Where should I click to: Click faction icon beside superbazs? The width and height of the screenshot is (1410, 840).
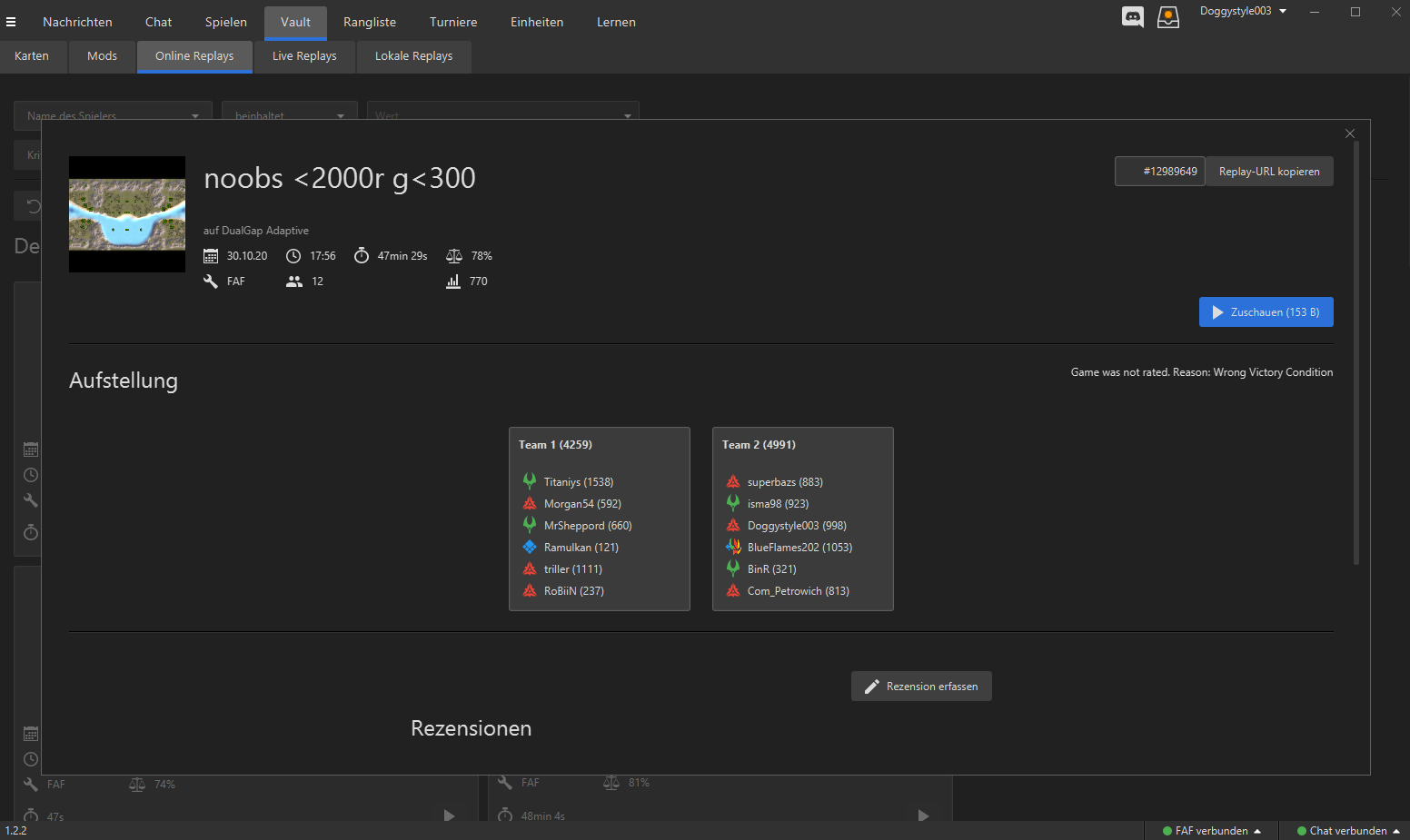click(x=733, y=481)
